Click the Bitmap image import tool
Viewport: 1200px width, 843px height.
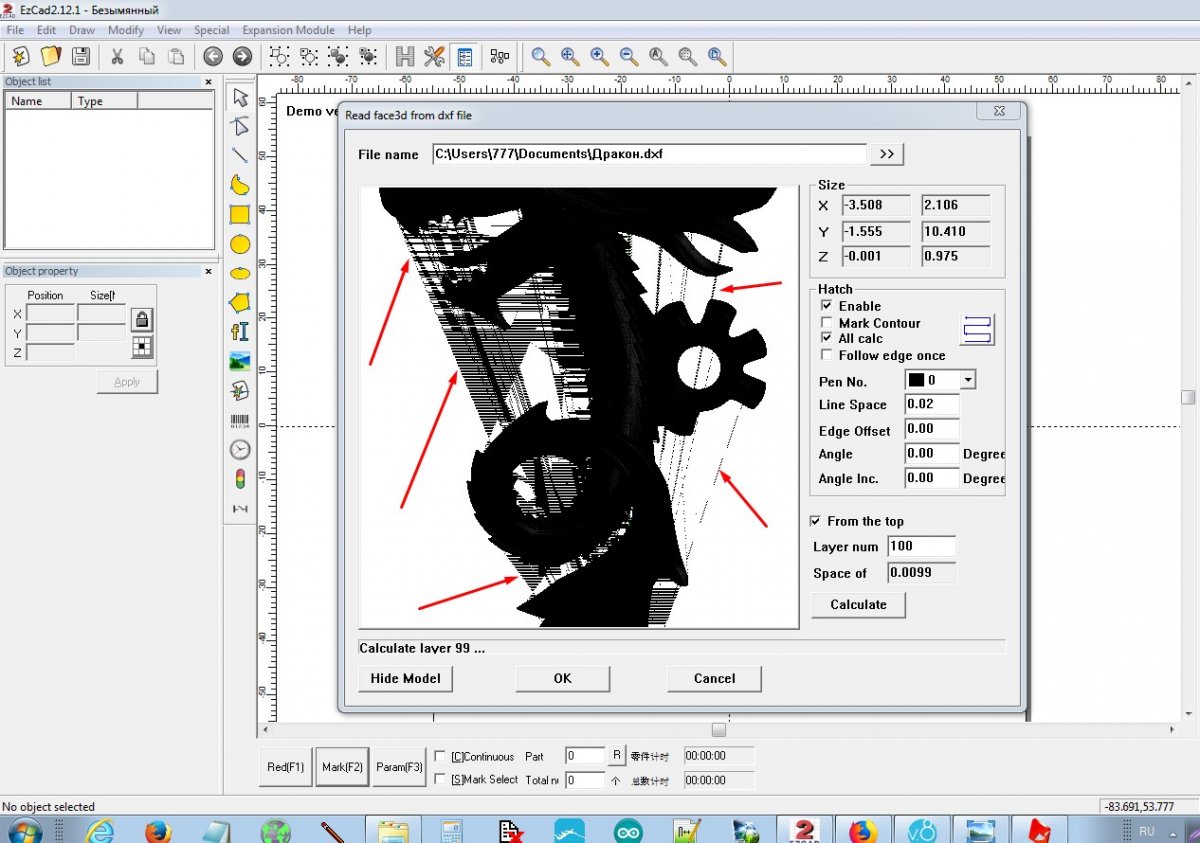pos(240,361)
